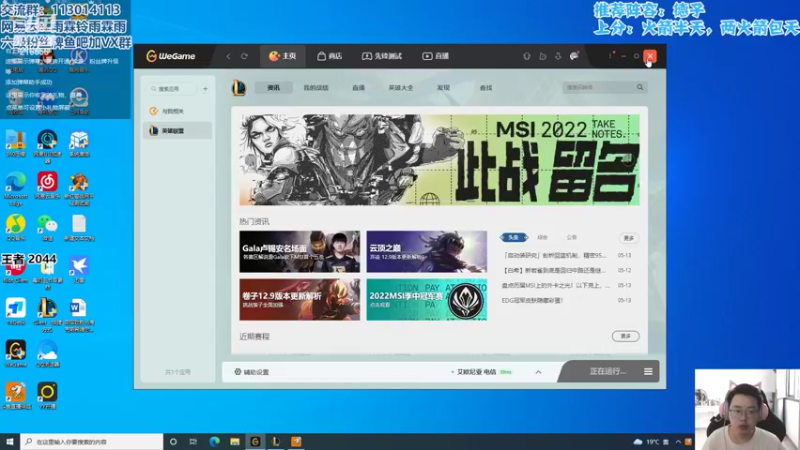Image resolution: width=800 pixels, height=450 pixels.
Task: Switch to the 查找 sub-tab
Action: (486, 88)
